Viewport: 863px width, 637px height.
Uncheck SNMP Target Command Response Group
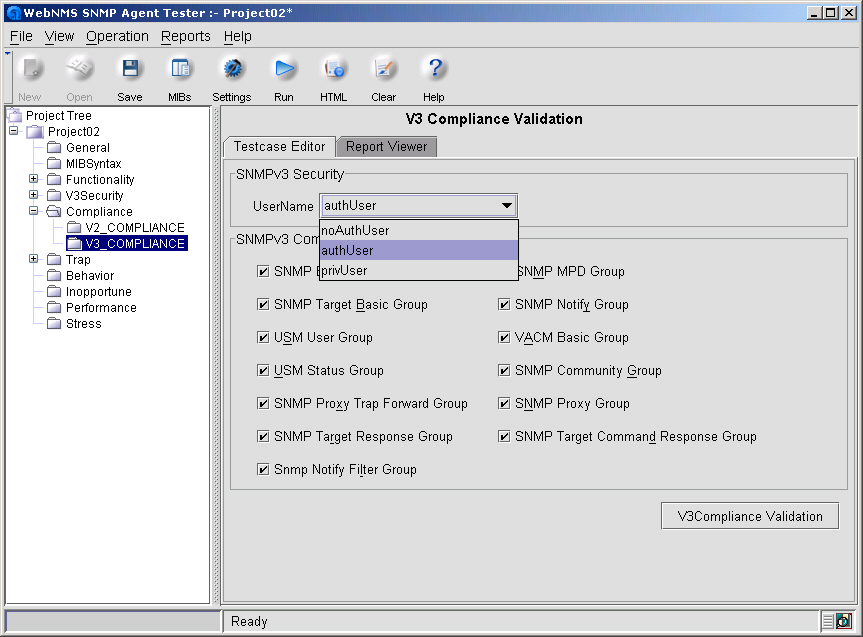[504, 437]
